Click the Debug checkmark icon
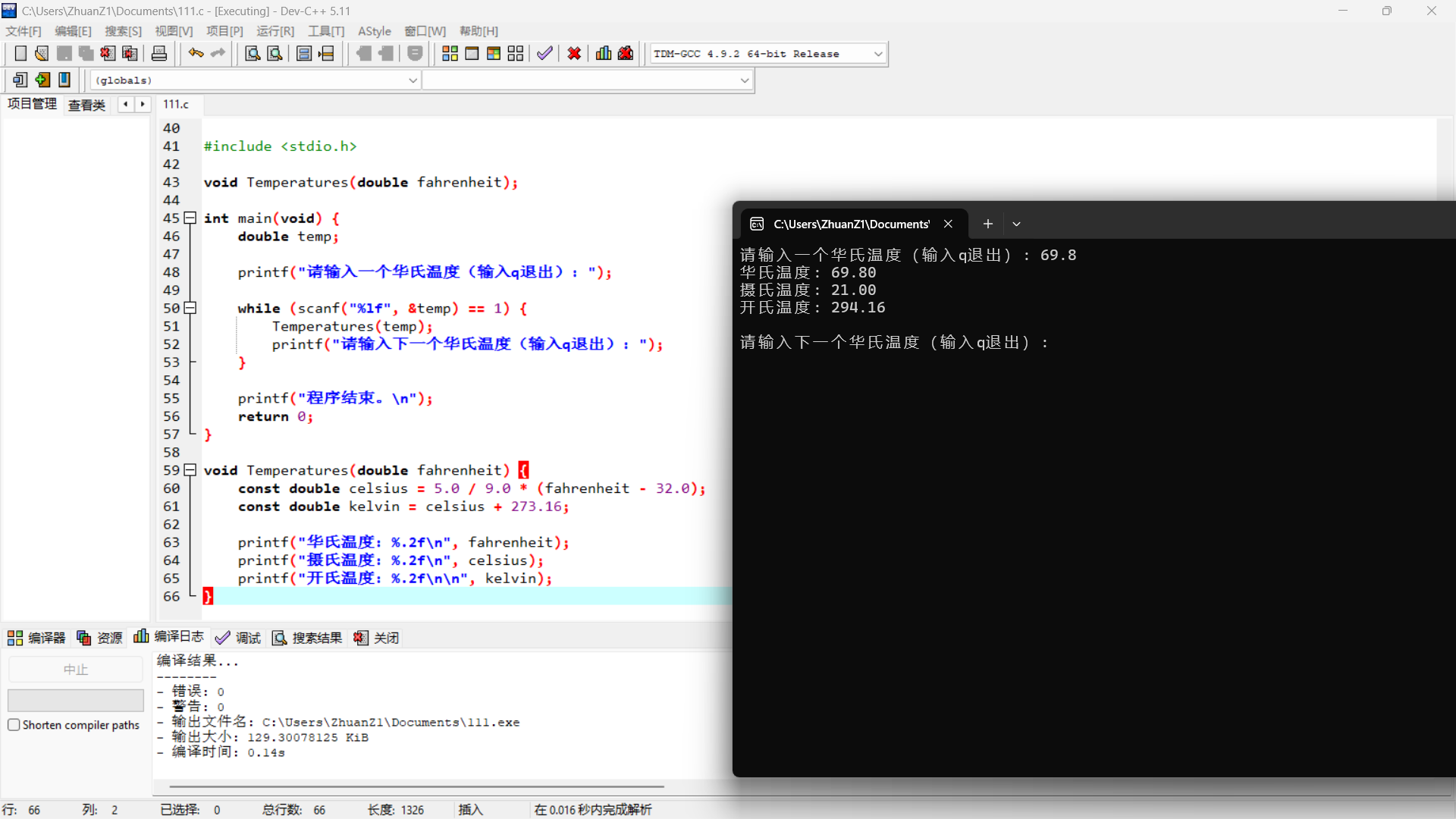 coord(544,54)
